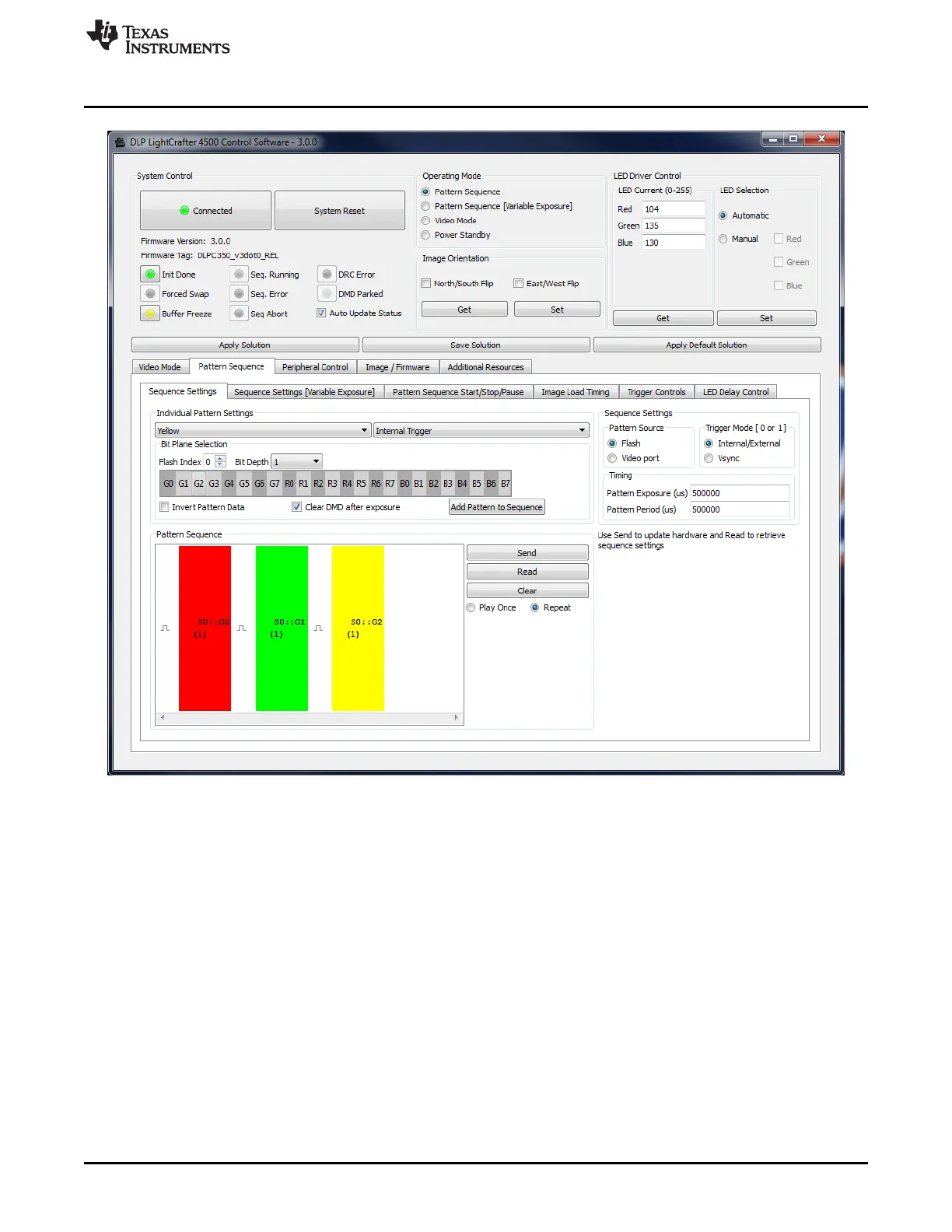
Task: Choose Play Once option
Action: 471,607
